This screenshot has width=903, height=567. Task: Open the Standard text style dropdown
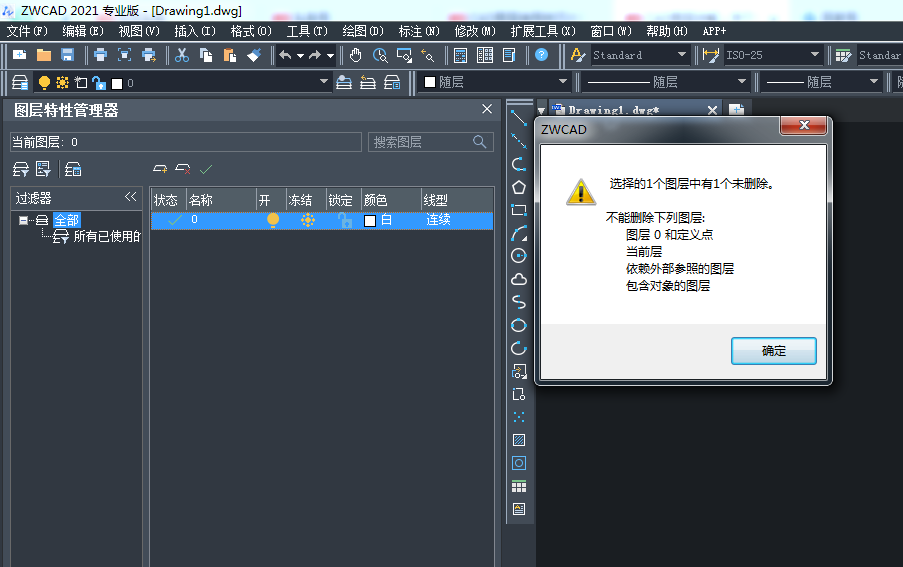(x=641, y=55)
